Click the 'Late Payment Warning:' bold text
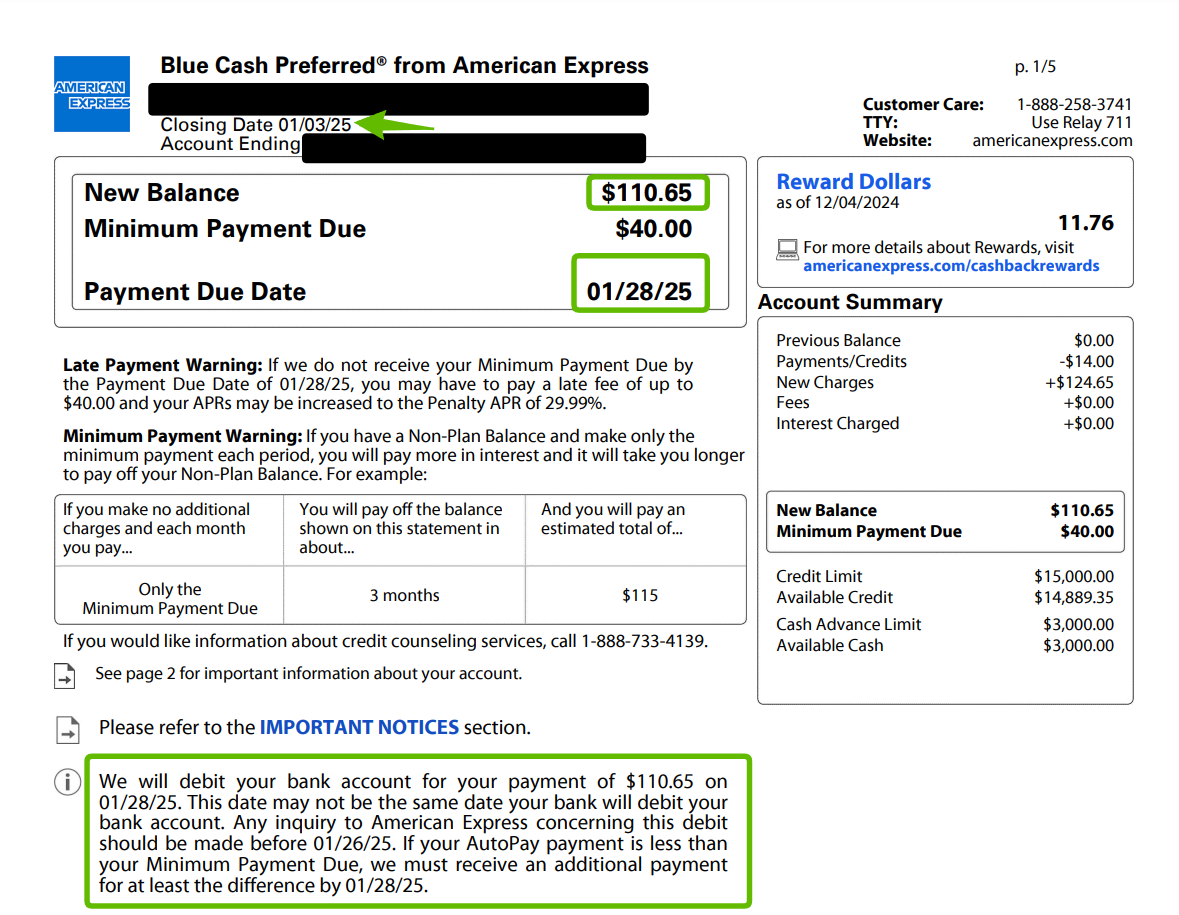This screenshot has height=915, width=1179. tap(162, 365)
